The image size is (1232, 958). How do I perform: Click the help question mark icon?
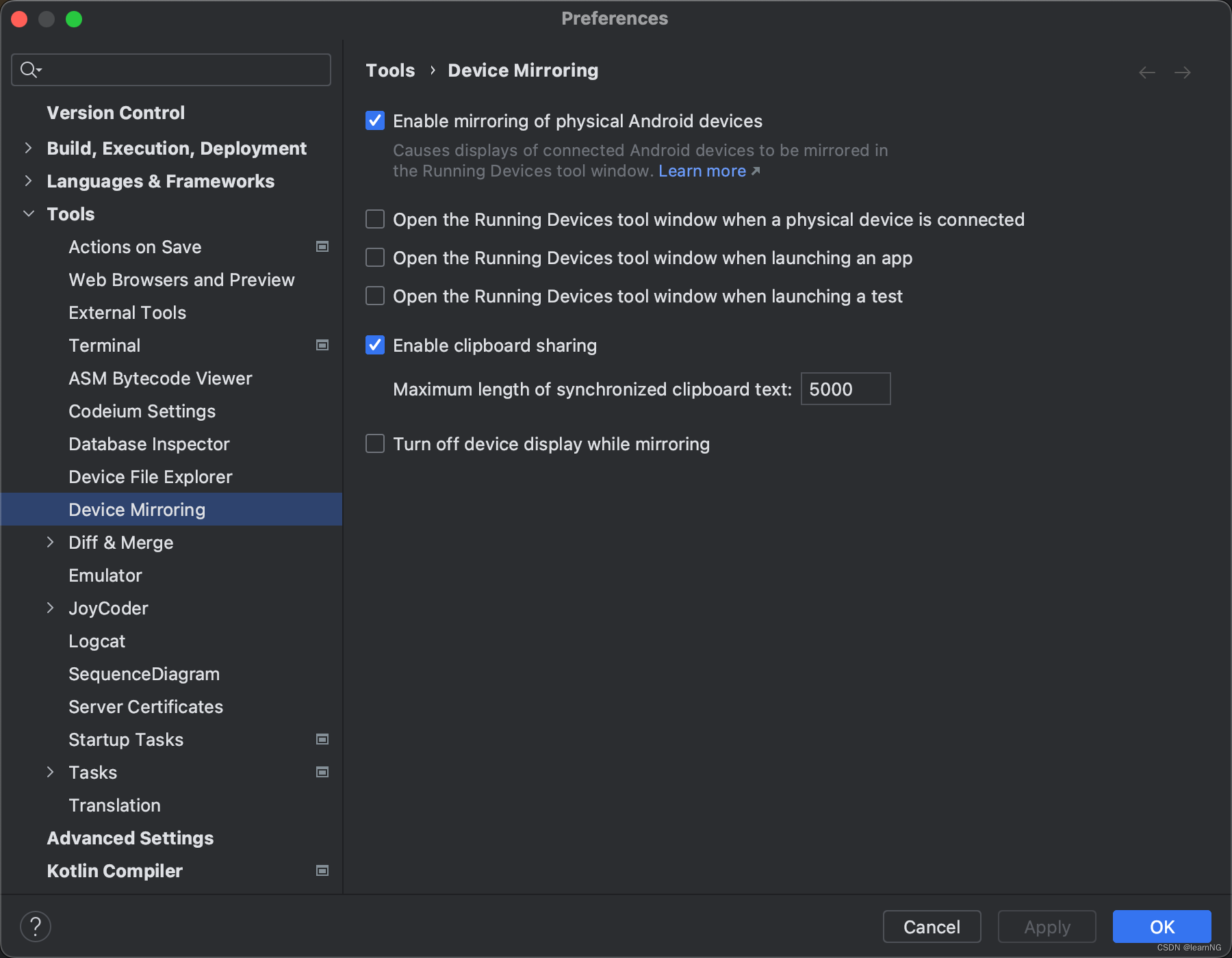[x=36, y=927]
